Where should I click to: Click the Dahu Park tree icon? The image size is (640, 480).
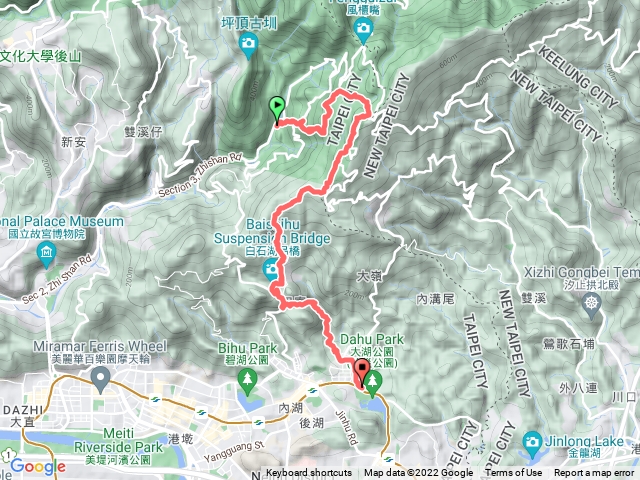pyautogui.click(x=373, y=383)
